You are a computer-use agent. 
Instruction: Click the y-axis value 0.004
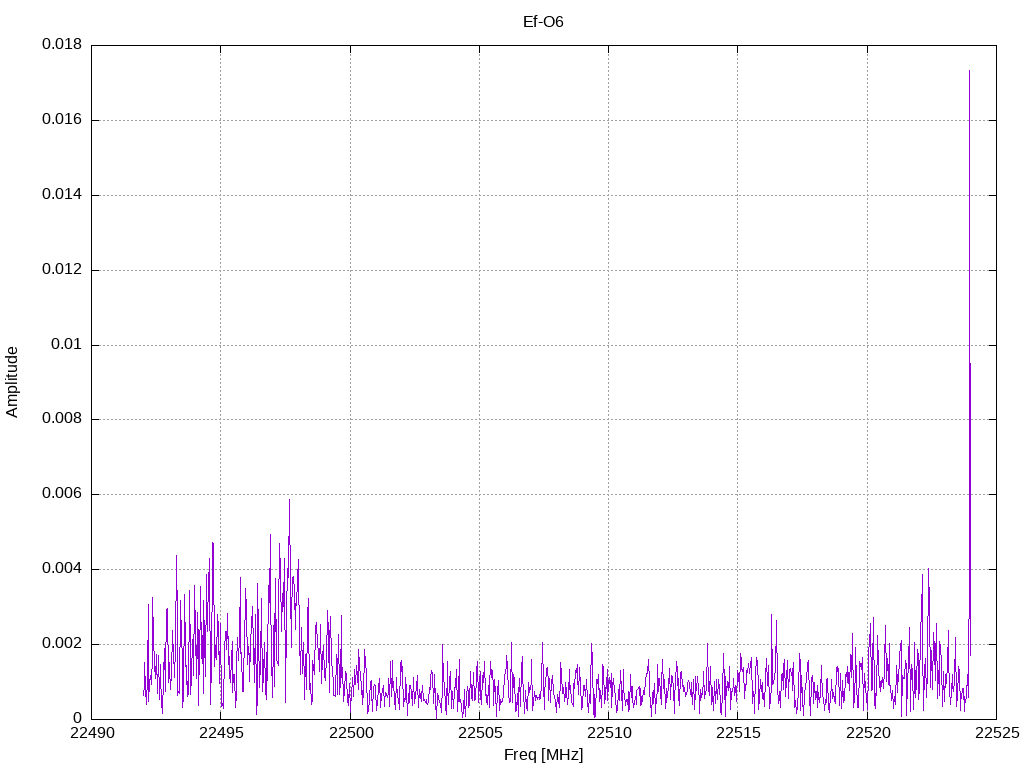pyautogui.click(x=62, y=569)
